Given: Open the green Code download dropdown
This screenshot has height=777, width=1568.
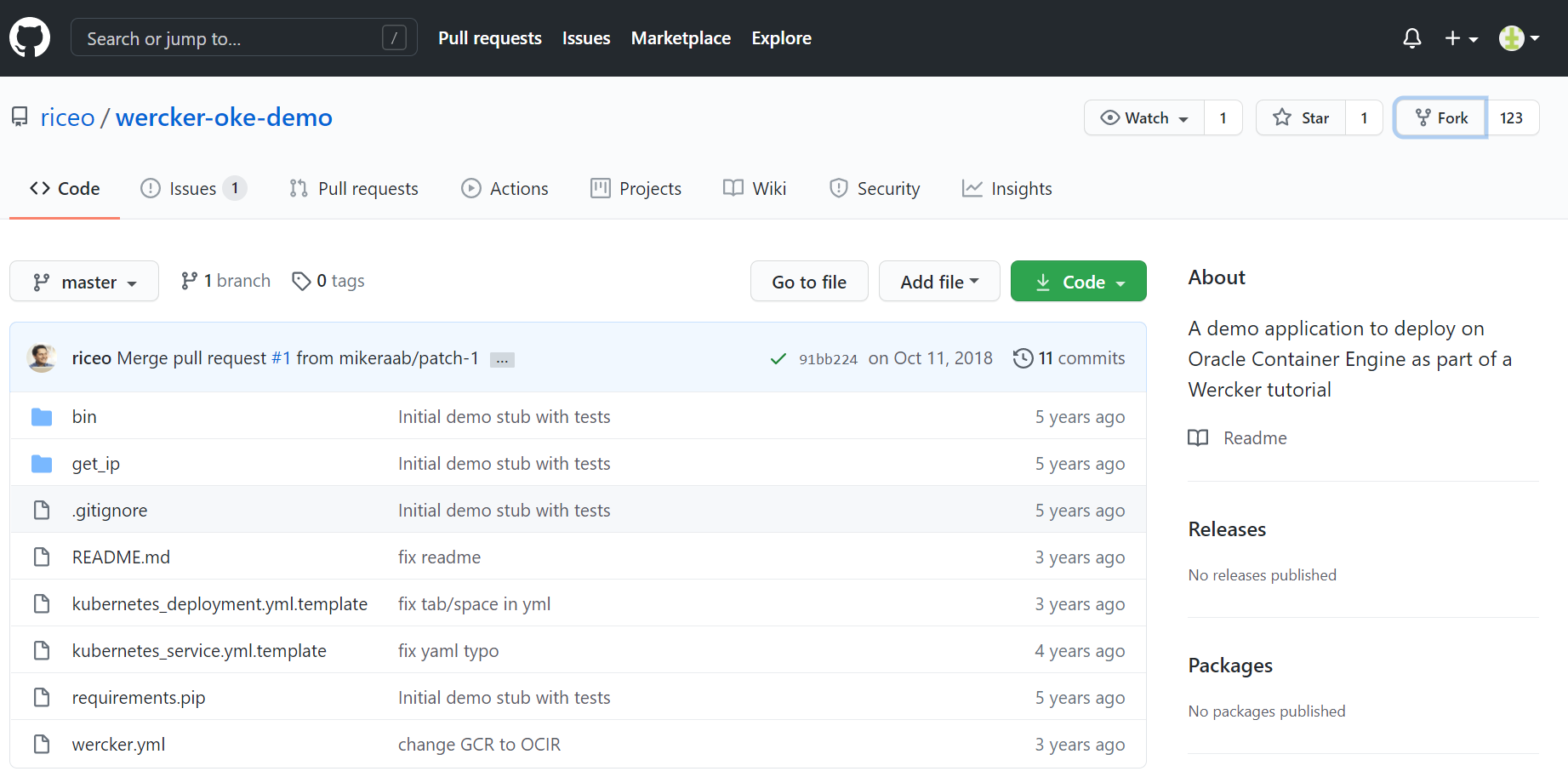Looking at the screenshot, I should click(x=1079, y=281).
